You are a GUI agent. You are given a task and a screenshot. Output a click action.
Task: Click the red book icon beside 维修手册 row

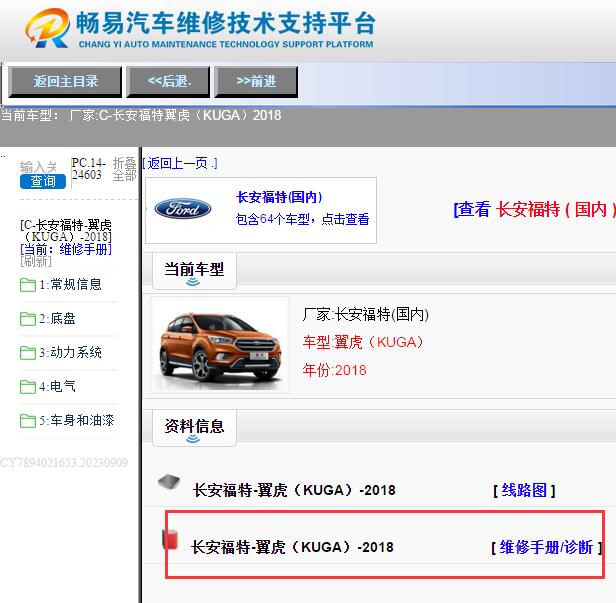170,539
